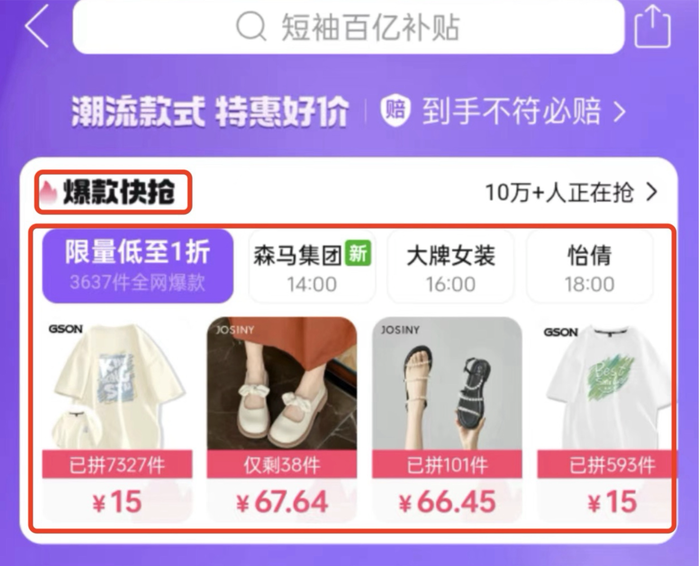
Task: Select the 限量低至1折 tab
Action: tap(138, 266)
